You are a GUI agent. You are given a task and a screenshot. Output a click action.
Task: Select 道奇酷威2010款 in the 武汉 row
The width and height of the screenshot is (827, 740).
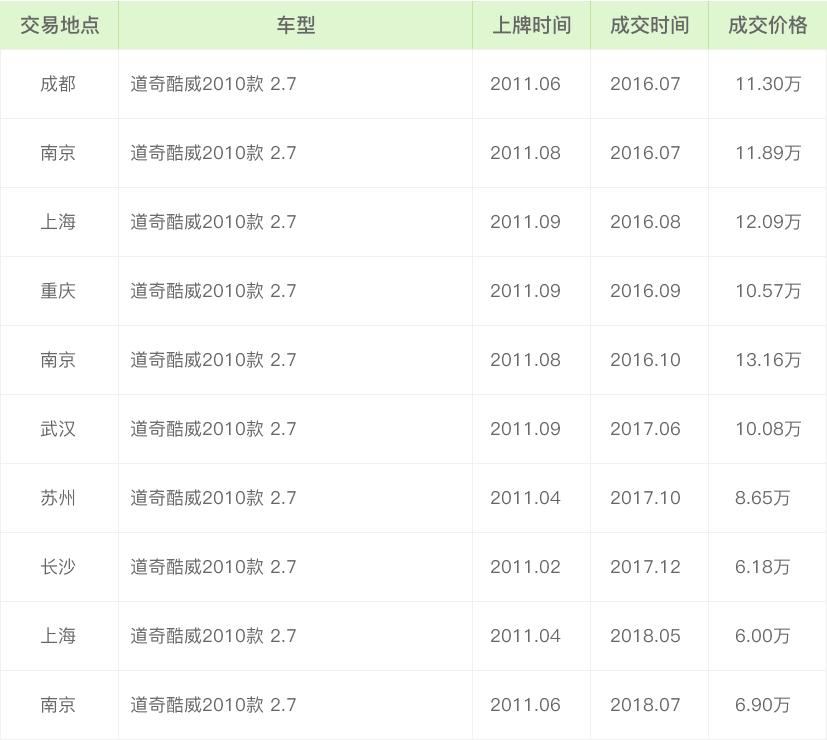click(x=197, y=429)
